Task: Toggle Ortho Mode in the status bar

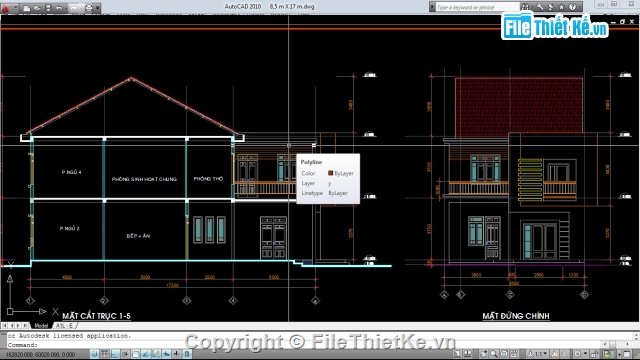Action: tap(114, 354)
